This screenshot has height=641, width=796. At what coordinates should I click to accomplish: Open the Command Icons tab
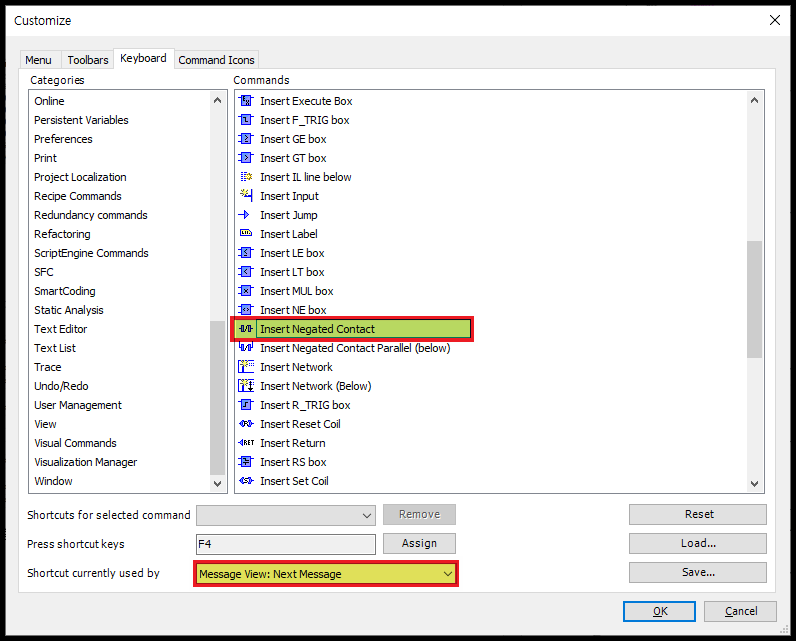[x=216, y=60]
